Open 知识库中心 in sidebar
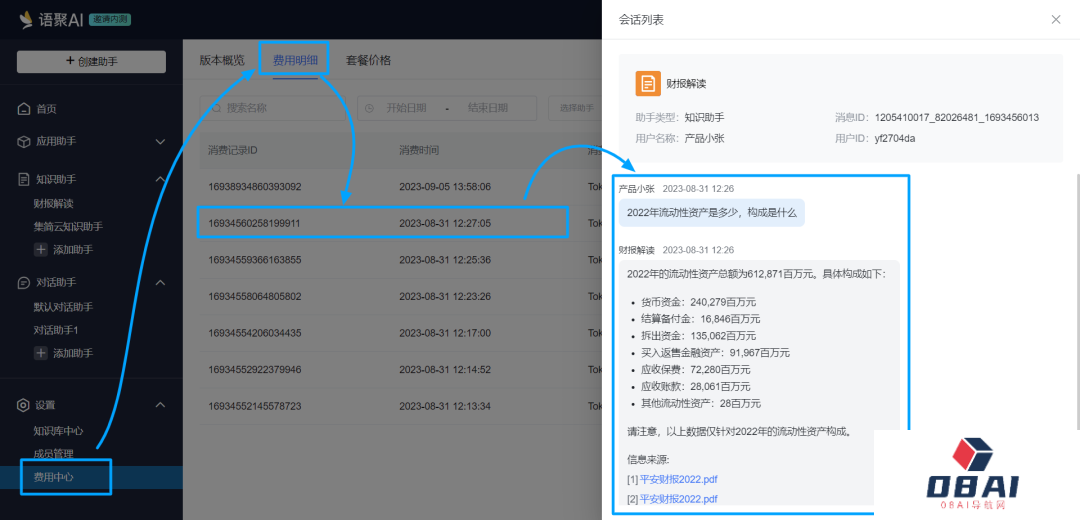Image resolution: width=1080 pixels, height=520 pixels. [58, 430]
